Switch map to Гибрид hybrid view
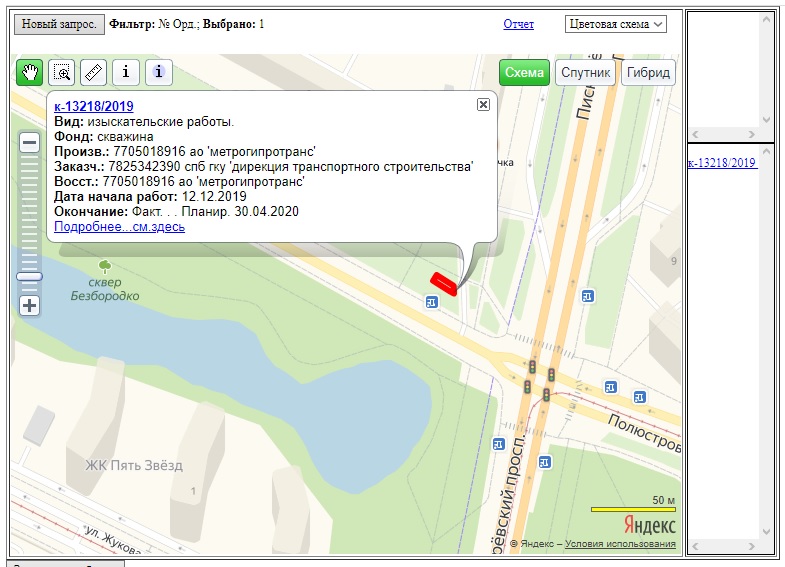 click(x=648, y=72)
